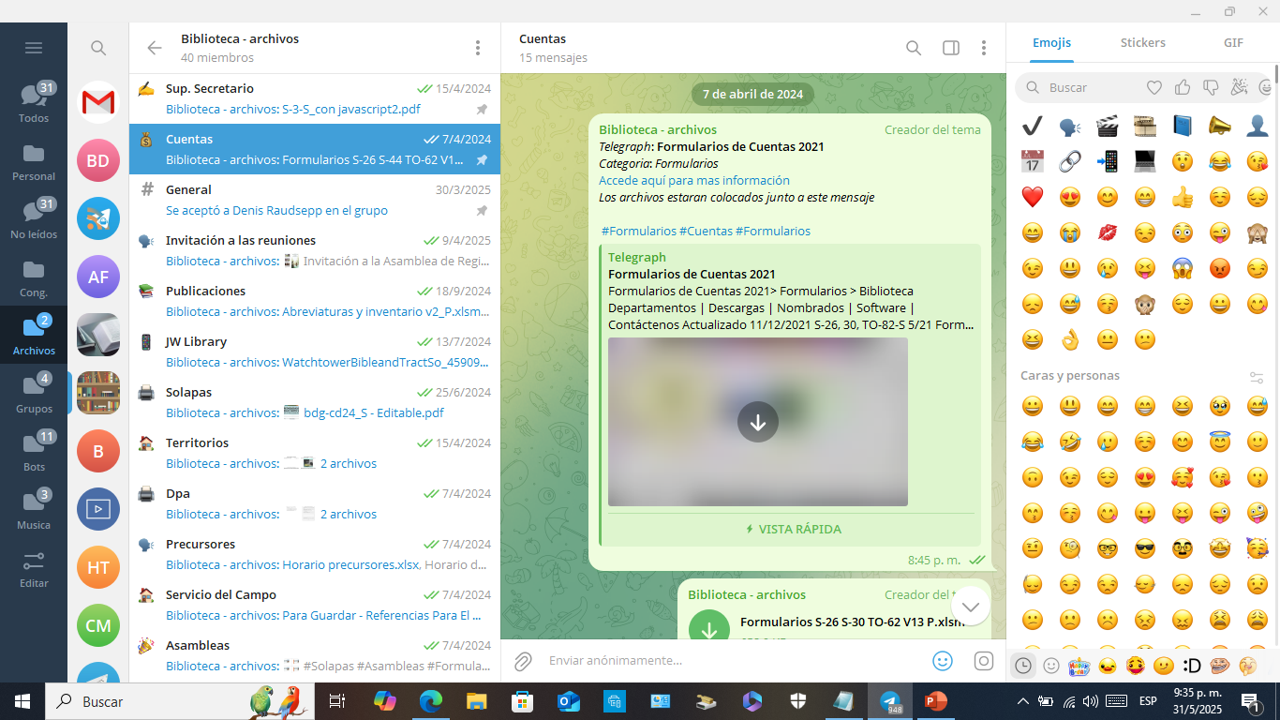Image resolution: width=1280 pixels, height=720 pixels.
Task: Open the Grupos chat folder
Action: coord(33,393)
